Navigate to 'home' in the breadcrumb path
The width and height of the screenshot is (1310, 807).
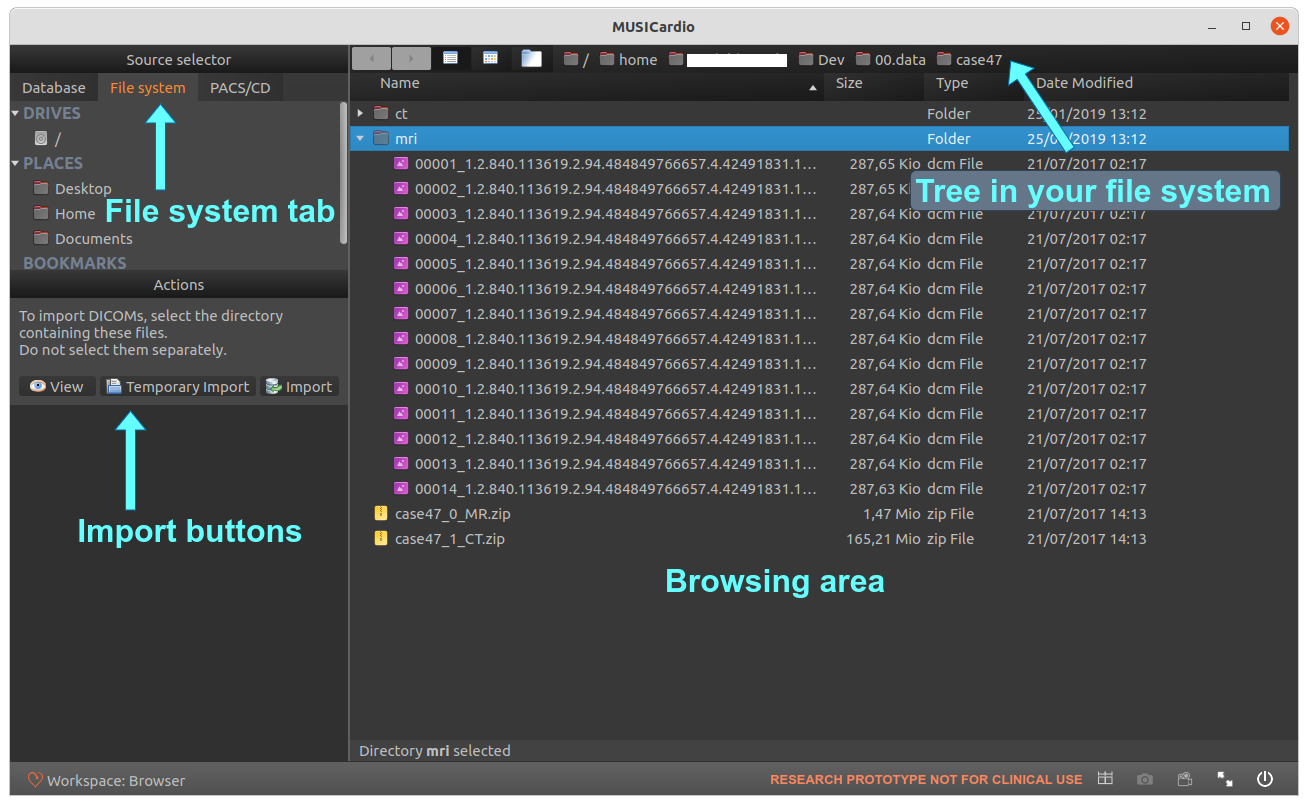[628, 60]
